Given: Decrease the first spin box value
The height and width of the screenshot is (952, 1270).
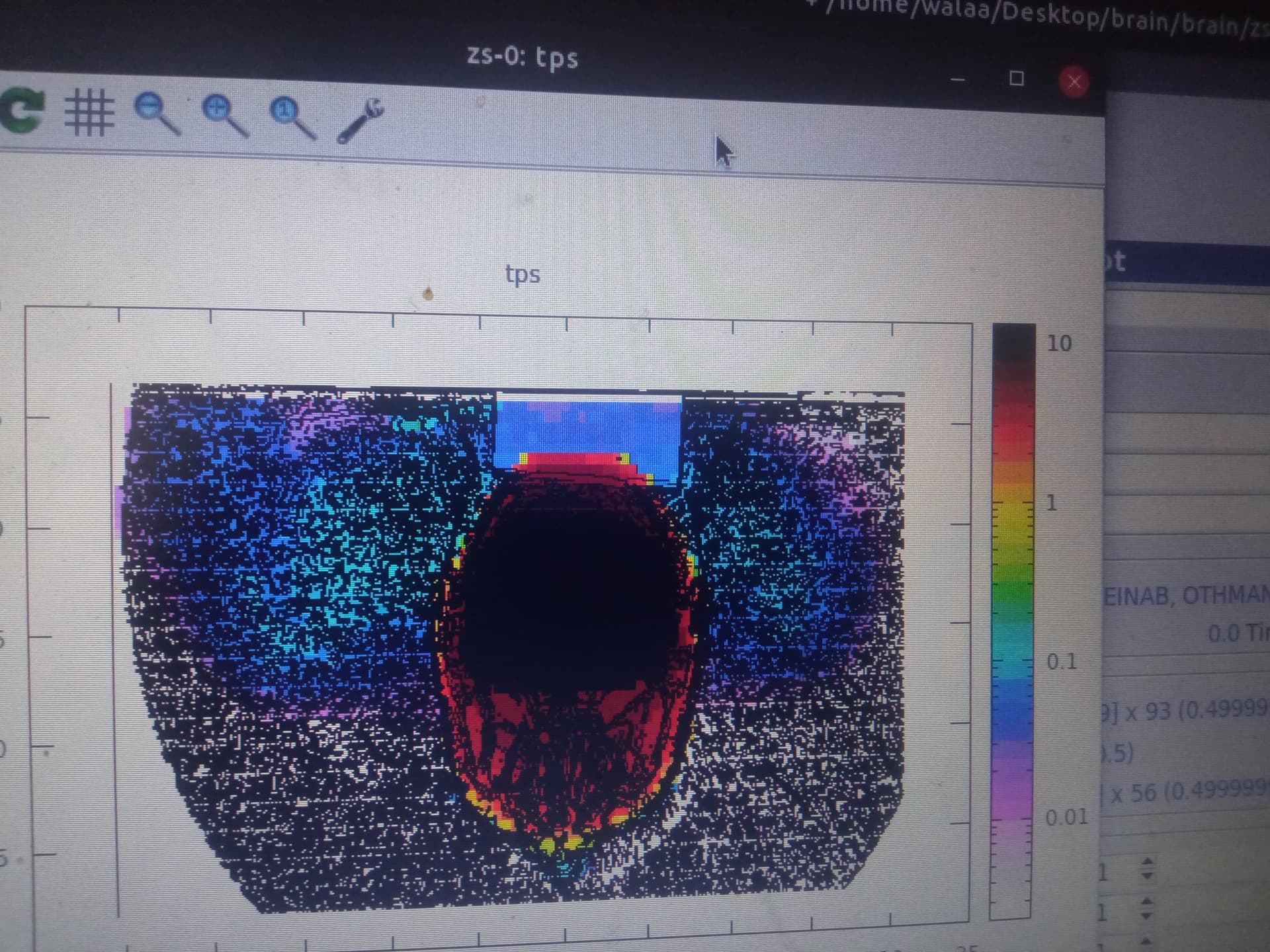Looking at the screenshot, I should click(1148, 875).
